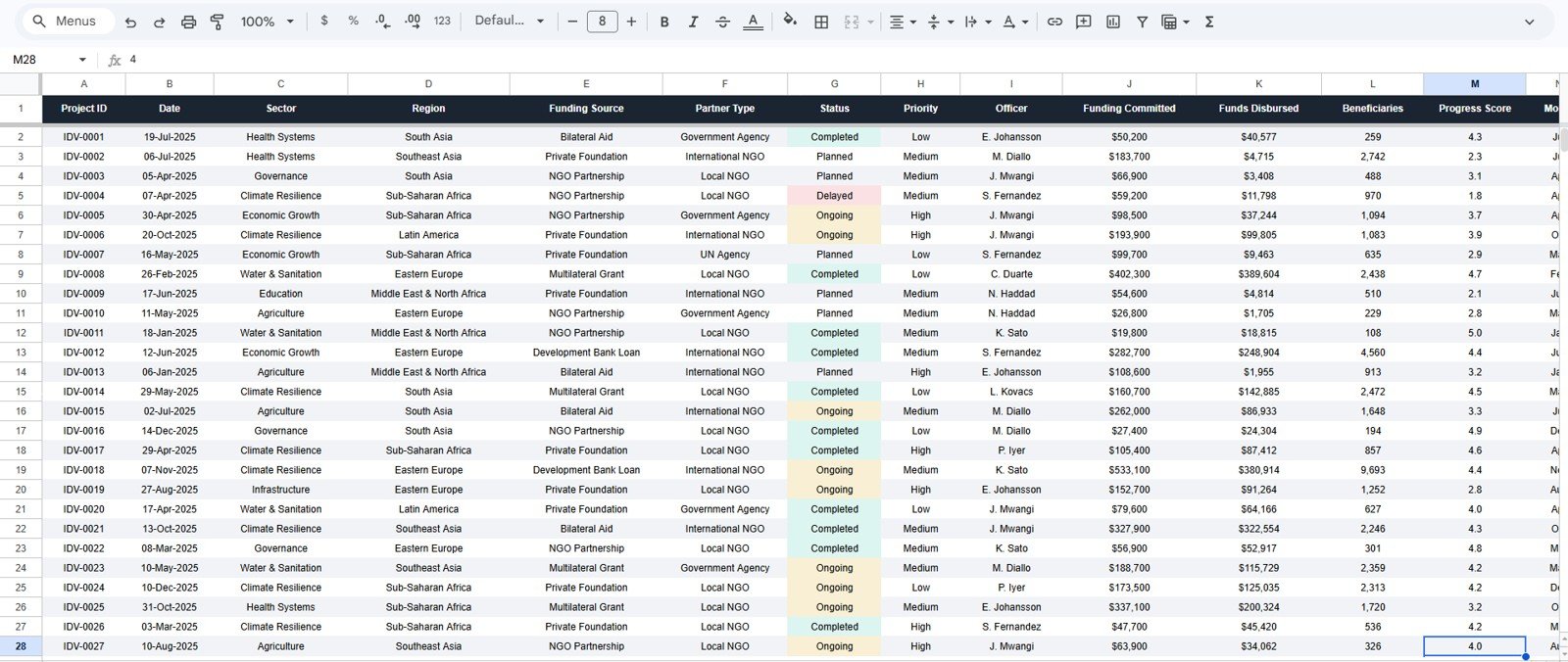Click the Funding Source header cell
This screenshot has height=662, width=1568.
click(586, 109)
